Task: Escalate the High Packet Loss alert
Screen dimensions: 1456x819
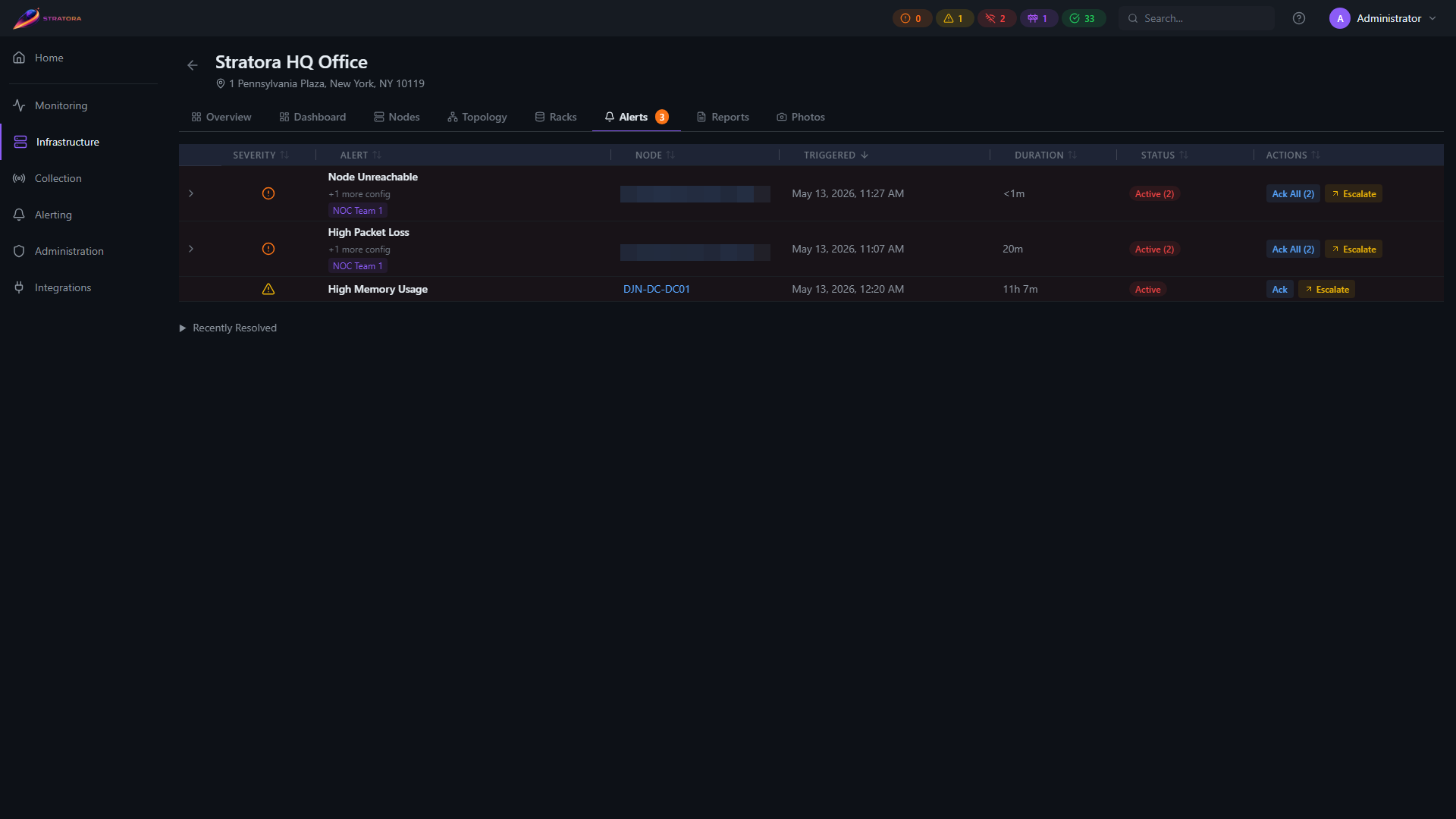Action: (1353, 249)
